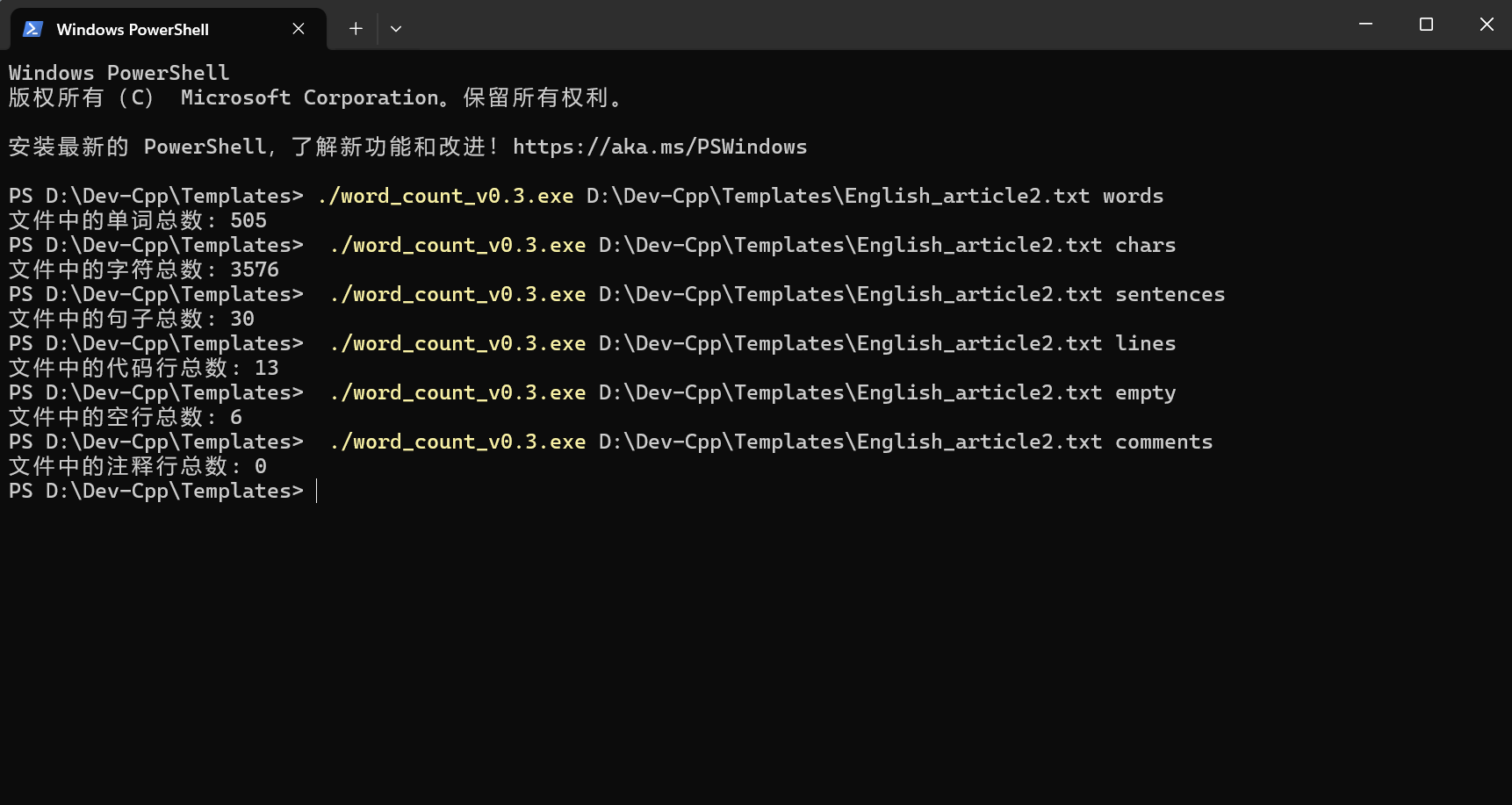This screenshot has height=805, width=1512.
Task: Open the https://aka.ms/PSWindows link
Action: tap(659, 147)
